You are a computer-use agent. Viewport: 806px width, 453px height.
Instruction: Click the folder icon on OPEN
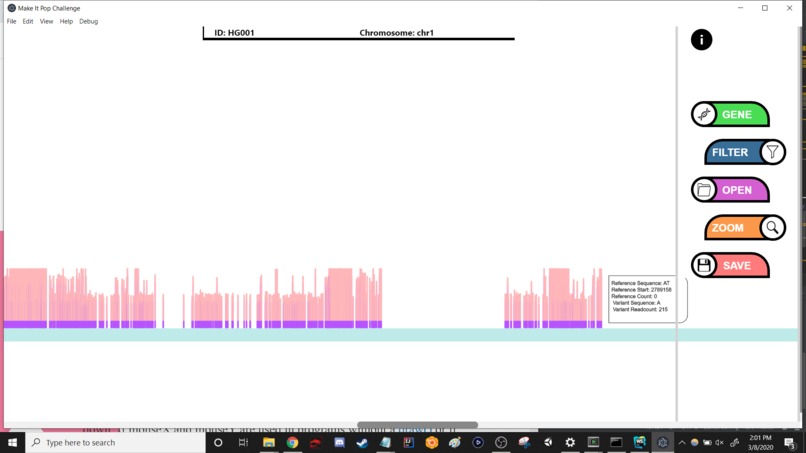(x=704, y=190)
